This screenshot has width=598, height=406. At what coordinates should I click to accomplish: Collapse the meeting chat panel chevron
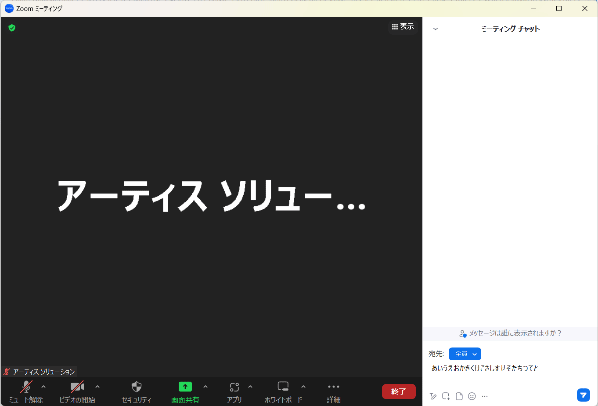click(x=436, y=29)
